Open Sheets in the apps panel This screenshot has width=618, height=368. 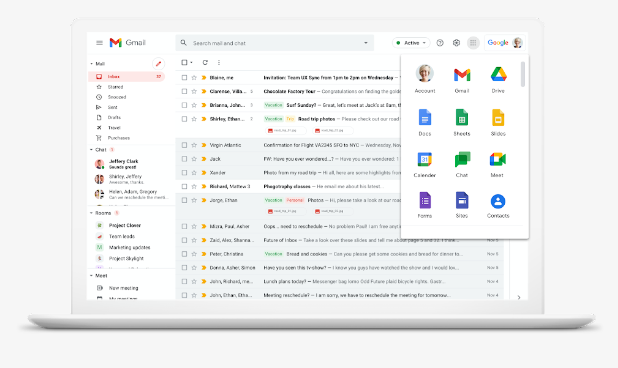click(462, 122)
